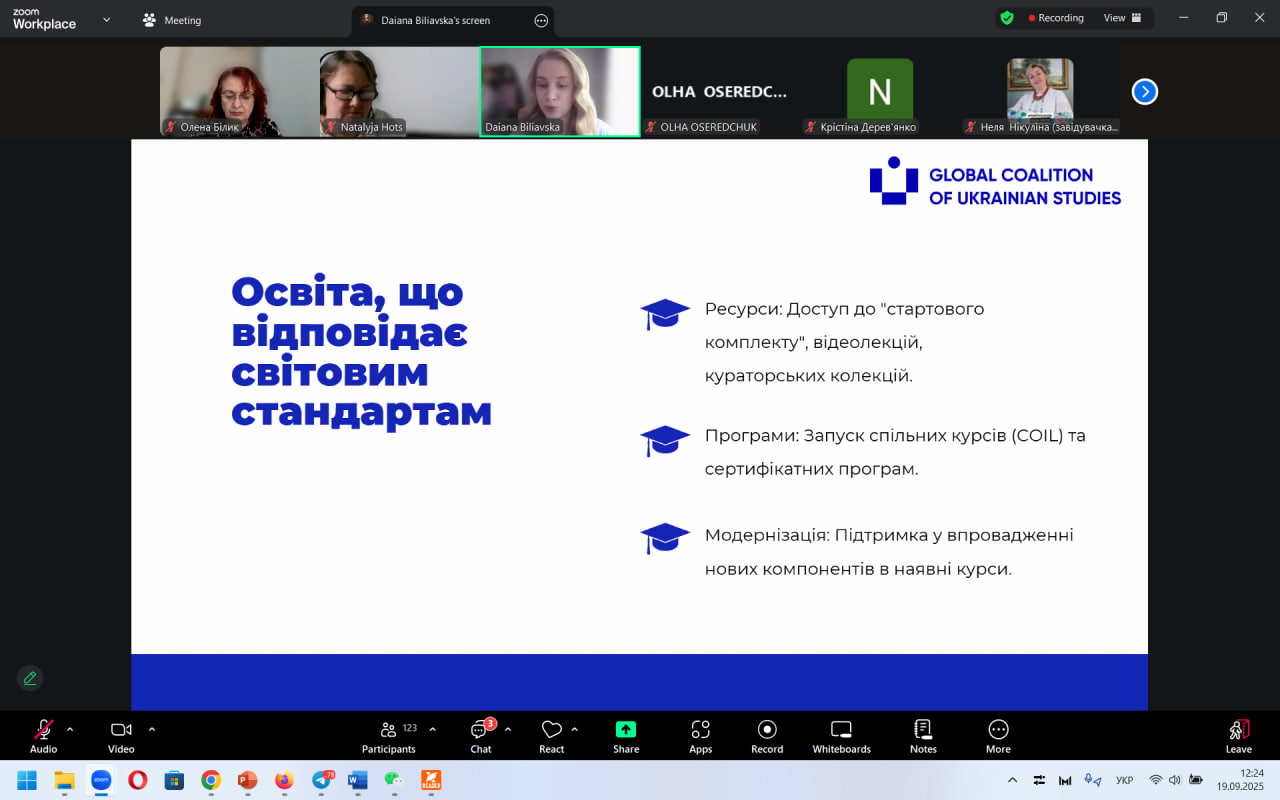Open Telegram from the Windows taskbar
Screen dimensions: 1280x800
pyautogui.click(x=322, y=780)
